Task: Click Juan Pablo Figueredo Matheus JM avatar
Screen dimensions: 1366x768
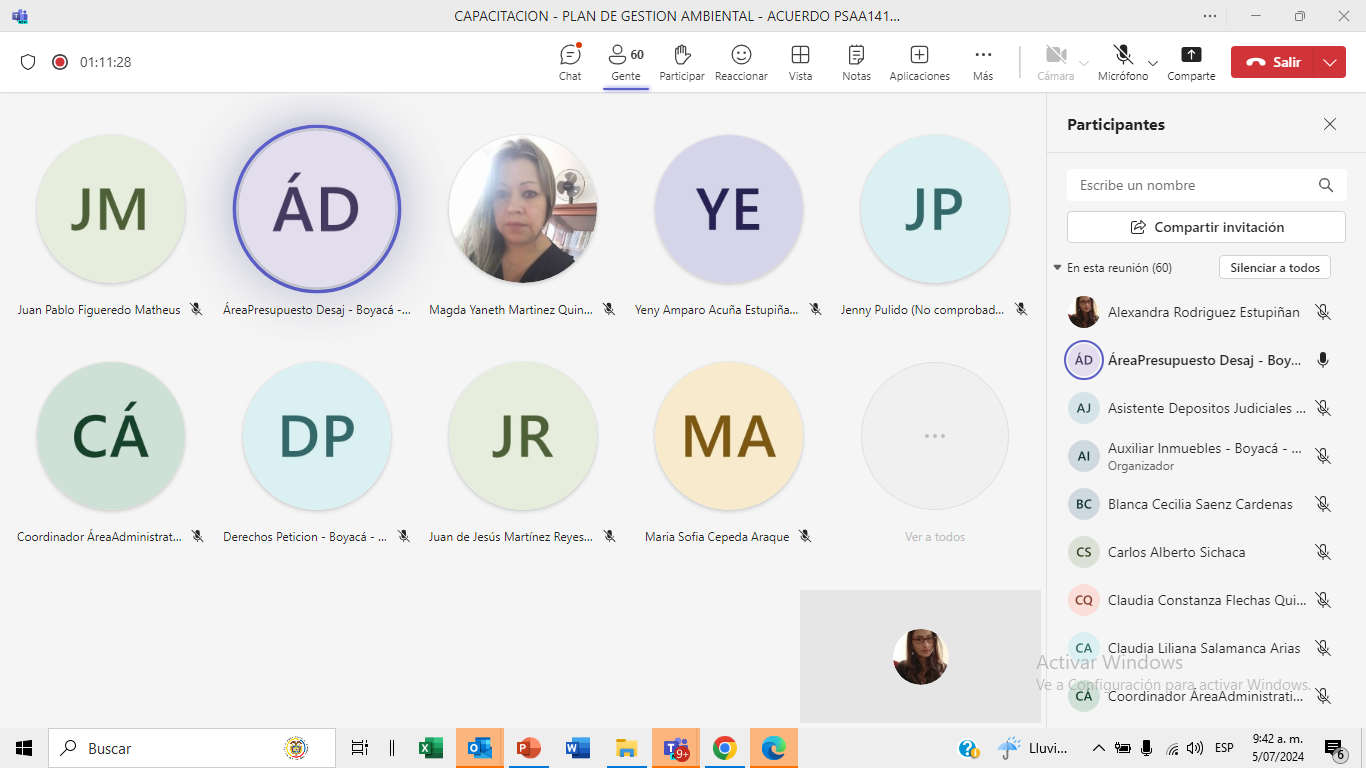Action: tap(111, 209)
